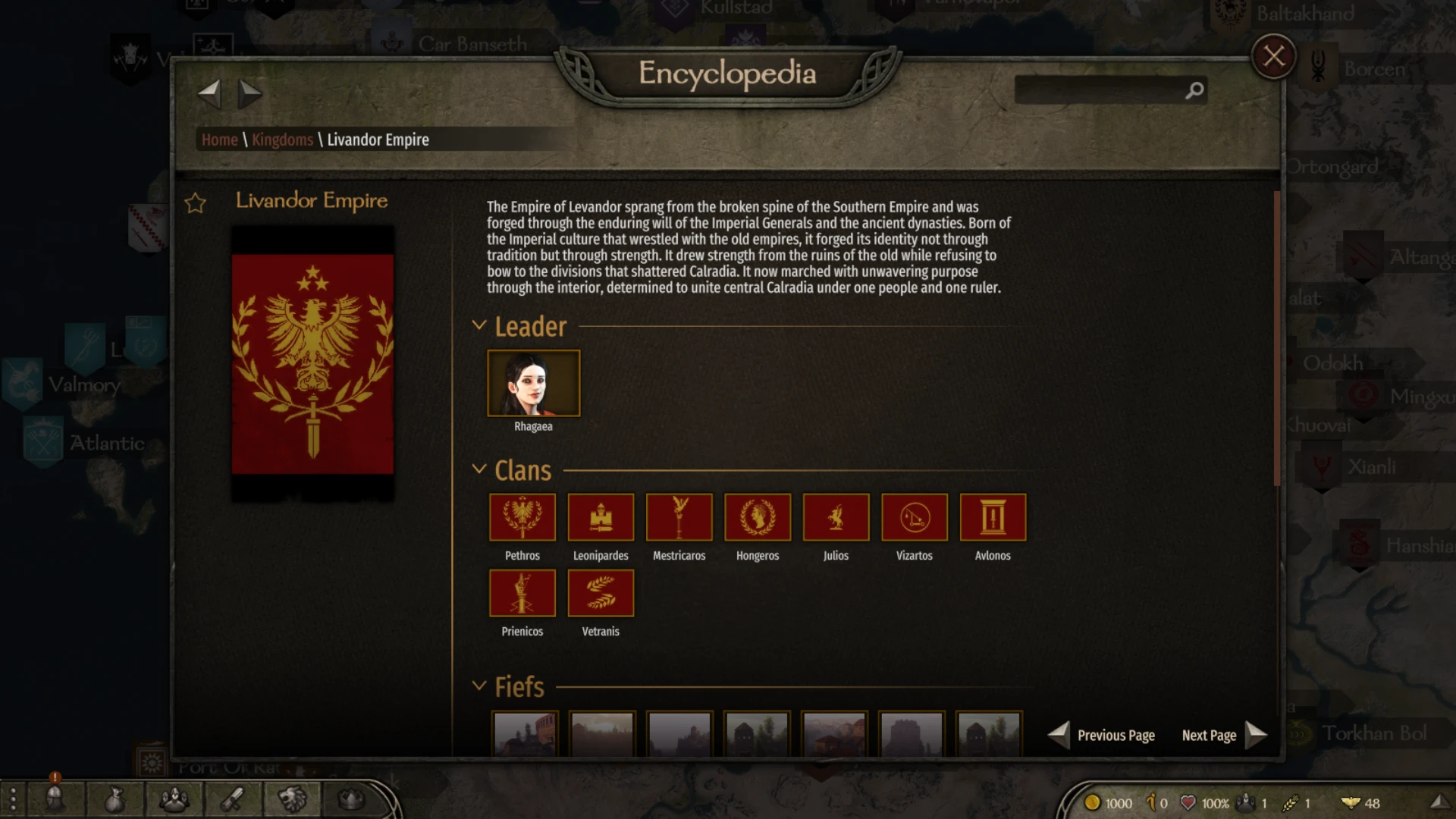This screenshot has width=1456, height=819.
Task: Click the Previous Page button
Action: tap(1101, 734)
